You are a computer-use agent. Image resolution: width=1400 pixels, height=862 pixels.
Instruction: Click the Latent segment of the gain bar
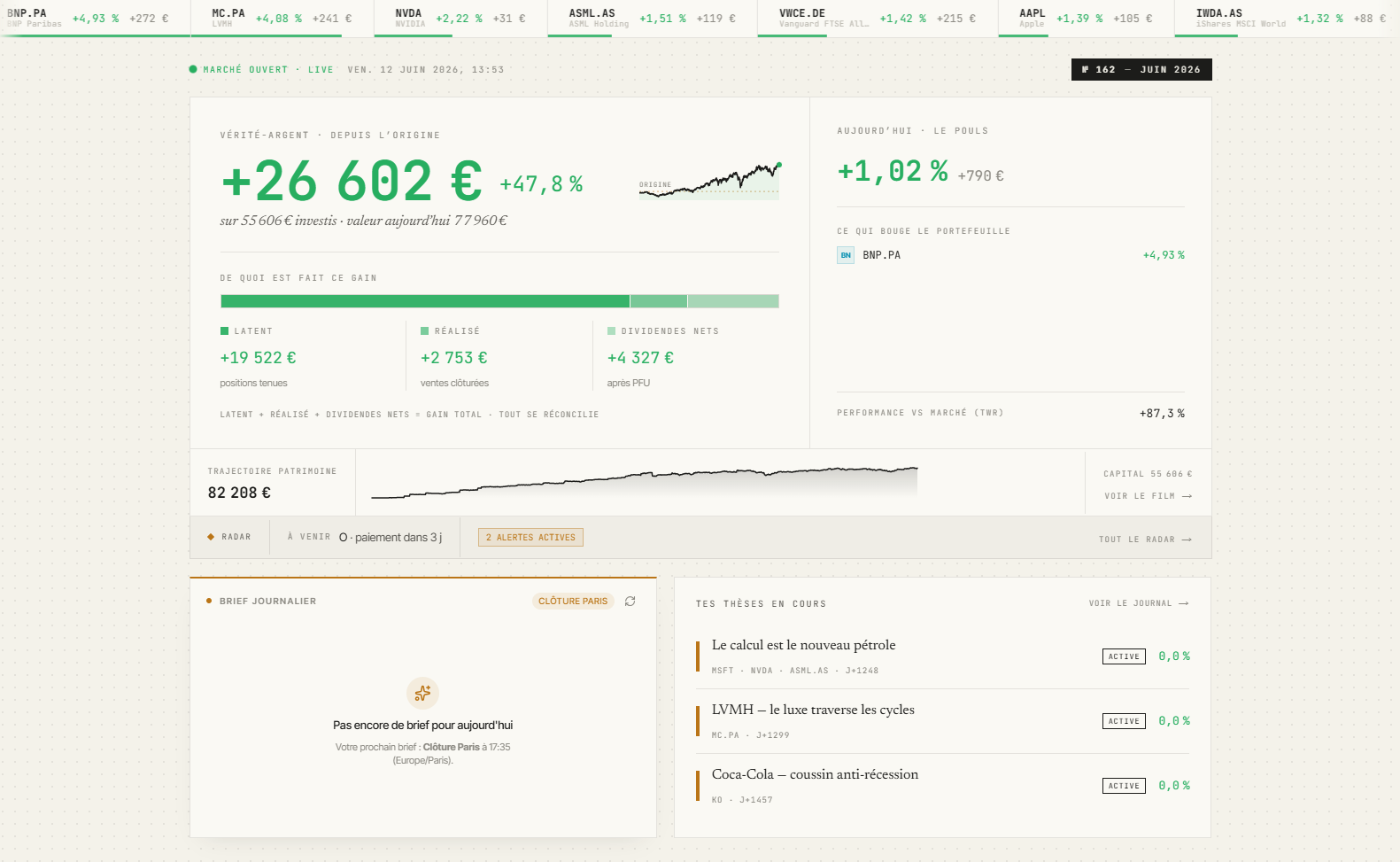click(425, 301)
